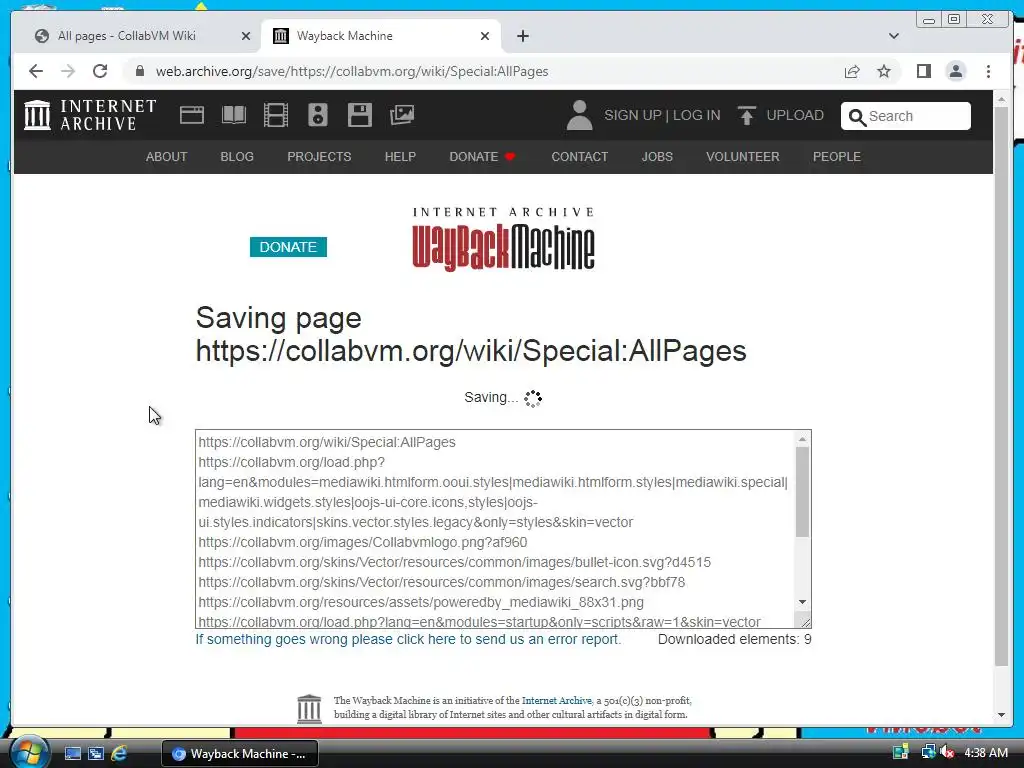This screenshot has width=1024, height=768.
Task: Open the Internet Archive footer link
Action: click(556, 701)
